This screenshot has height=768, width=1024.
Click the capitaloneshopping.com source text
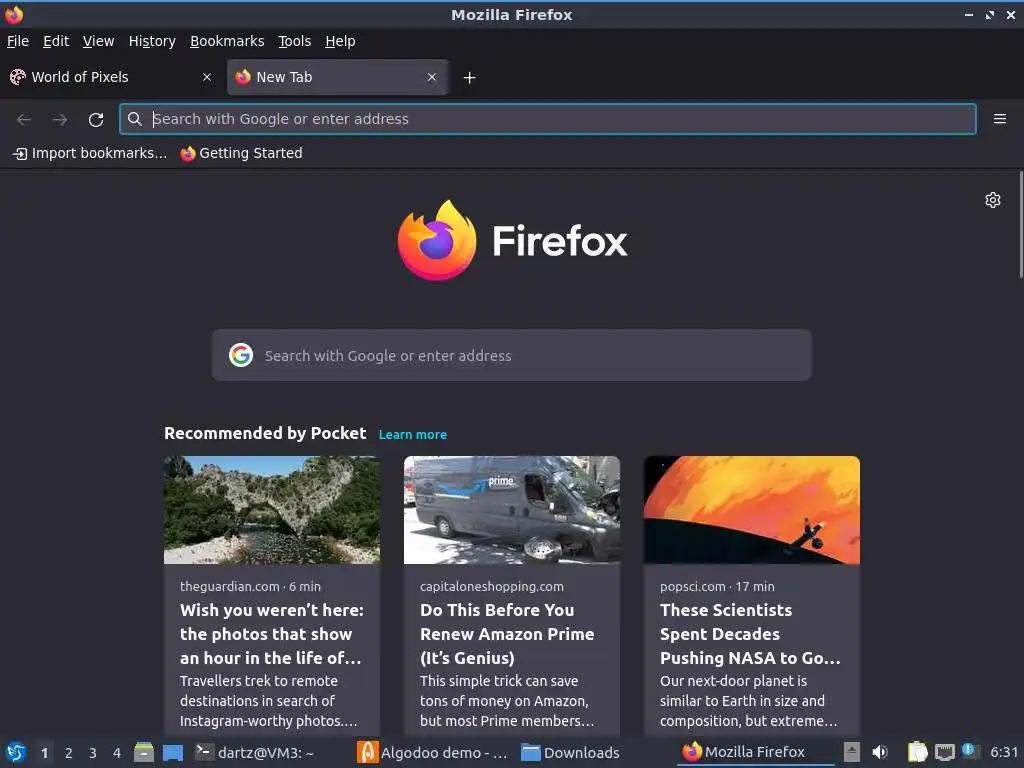(492, 586)
